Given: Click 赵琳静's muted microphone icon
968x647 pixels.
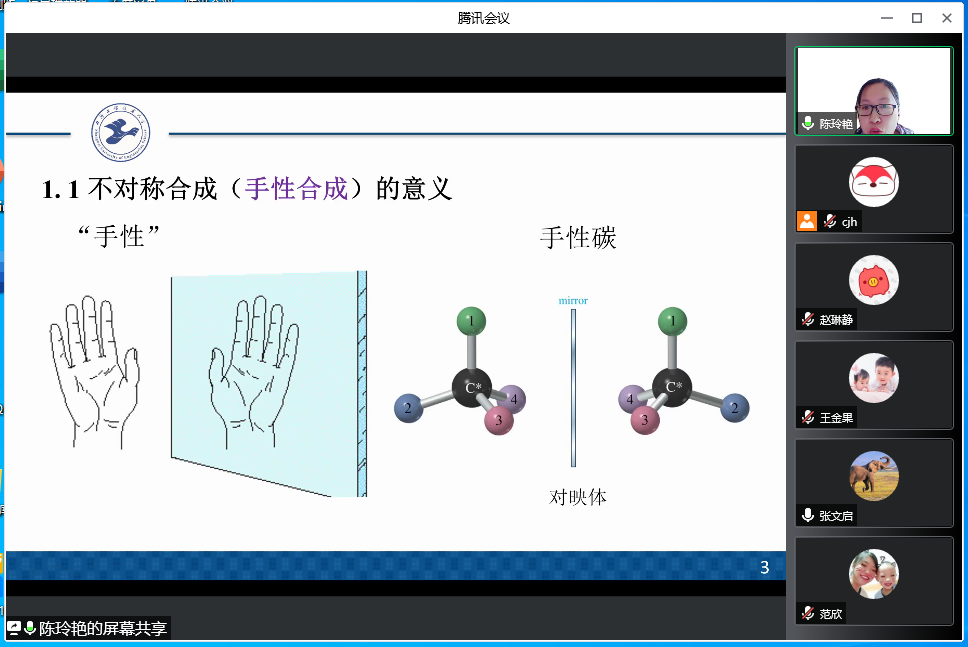Looking at the screenshot, I should point(808,319).
